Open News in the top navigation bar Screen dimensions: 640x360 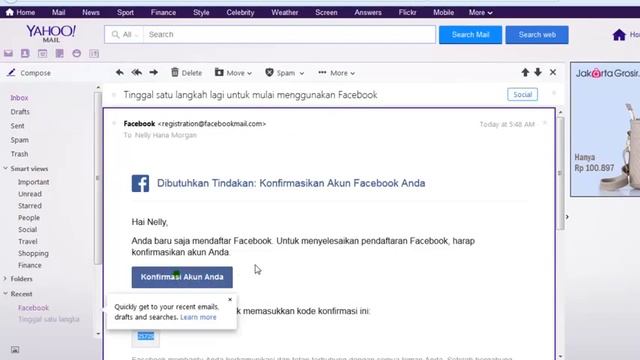pyautogui.click(x=91, y=12)
